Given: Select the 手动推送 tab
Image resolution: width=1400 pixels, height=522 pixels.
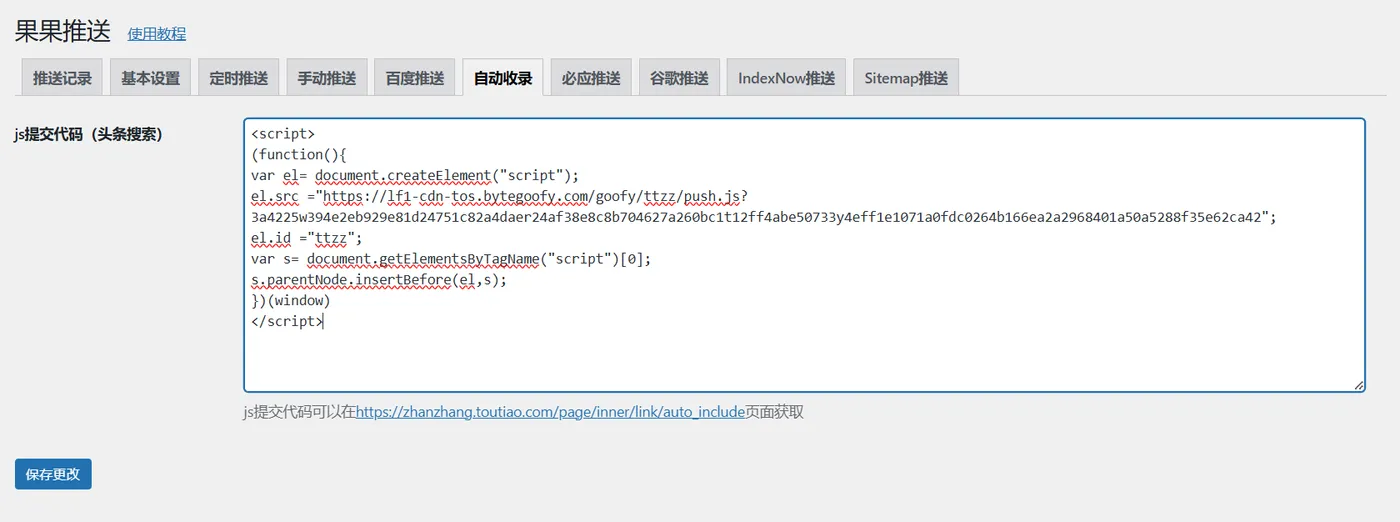Looking at the screenshot, I should click(326, 77).
